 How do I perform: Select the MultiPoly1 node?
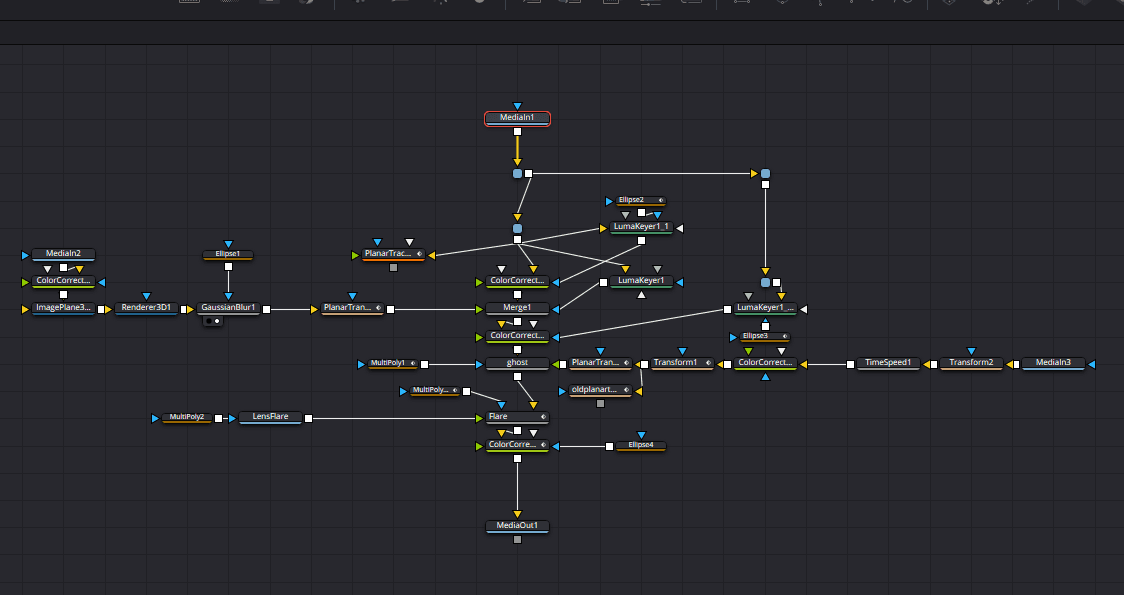click(393, 363)
